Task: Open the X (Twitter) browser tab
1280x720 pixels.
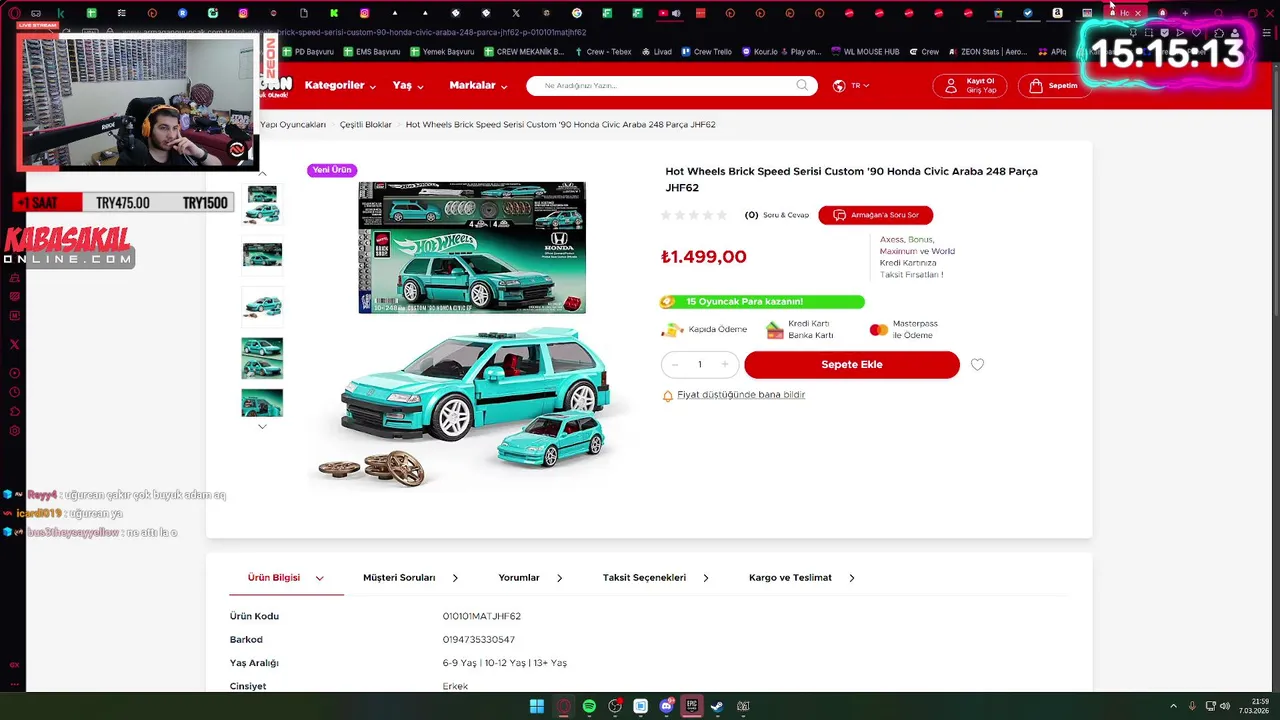Action: pyautogui.click(x=516, y=13)
